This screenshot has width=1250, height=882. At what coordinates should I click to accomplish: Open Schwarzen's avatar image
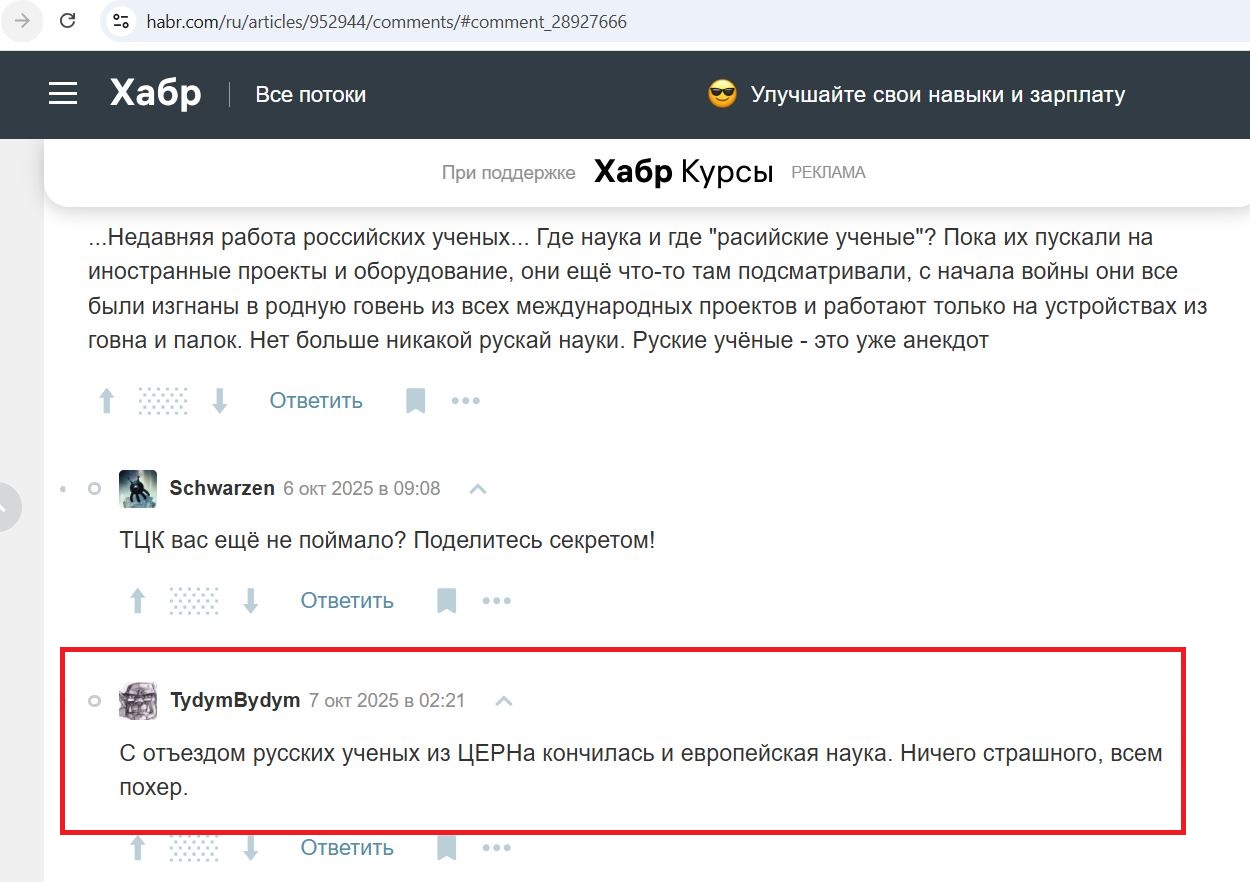[x=137, y=489]
